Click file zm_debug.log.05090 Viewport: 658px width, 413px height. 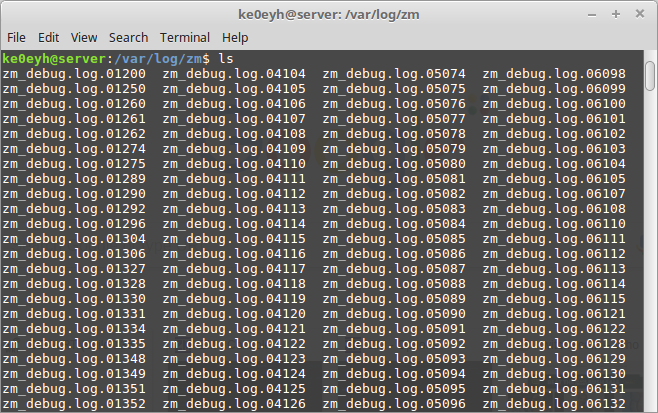(x=394, y=314)
